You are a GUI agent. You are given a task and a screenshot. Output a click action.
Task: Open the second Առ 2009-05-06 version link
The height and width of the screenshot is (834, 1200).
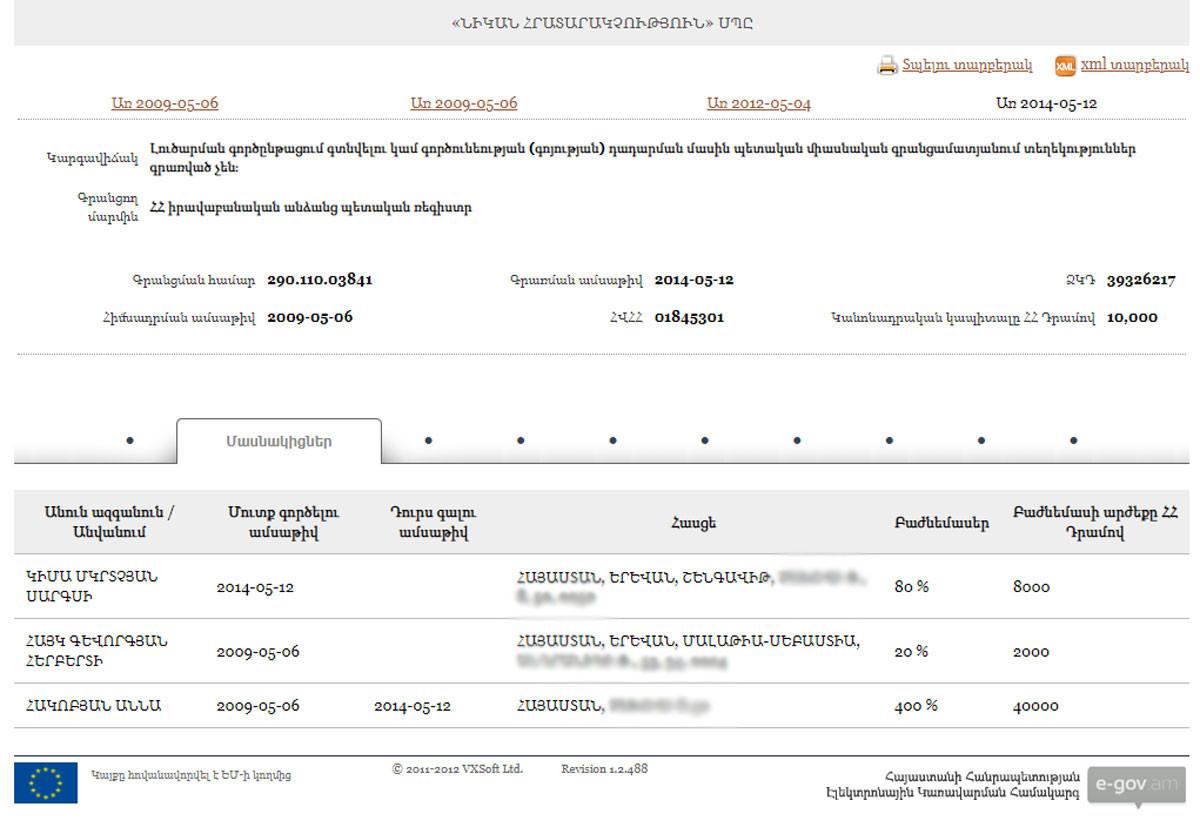464,103
